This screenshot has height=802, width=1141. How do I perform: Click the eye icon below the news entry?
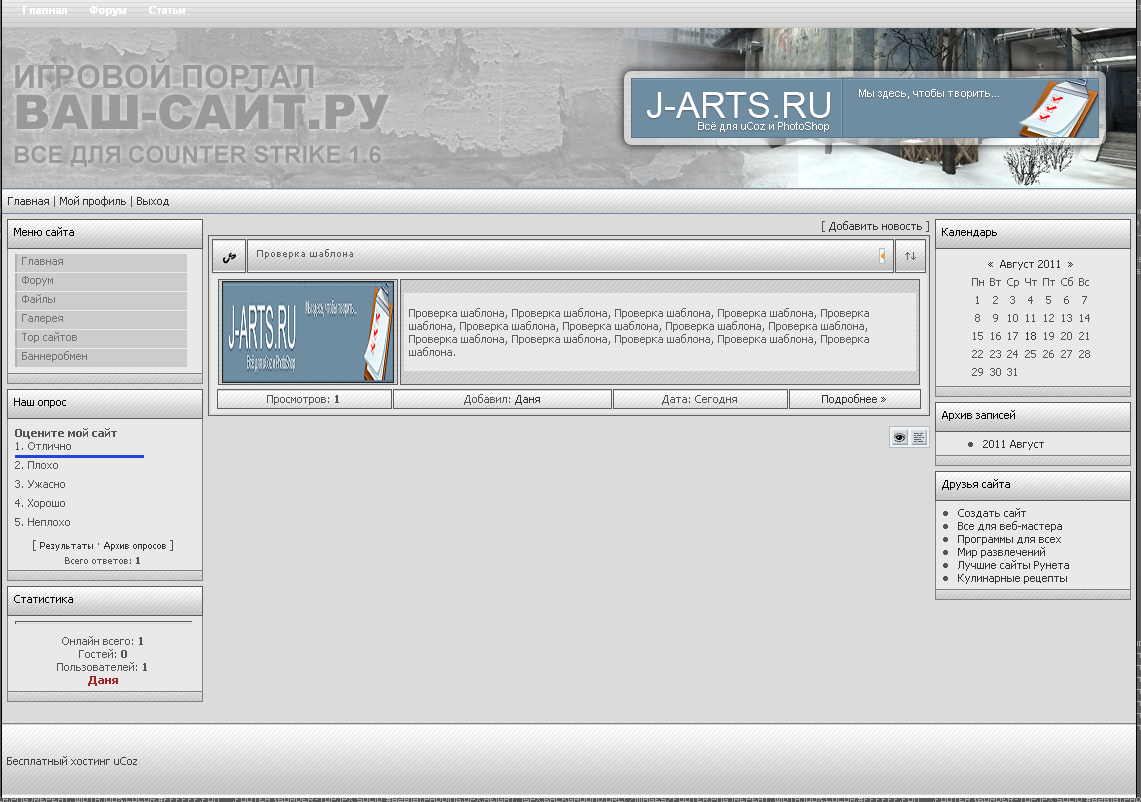point(900,437)
